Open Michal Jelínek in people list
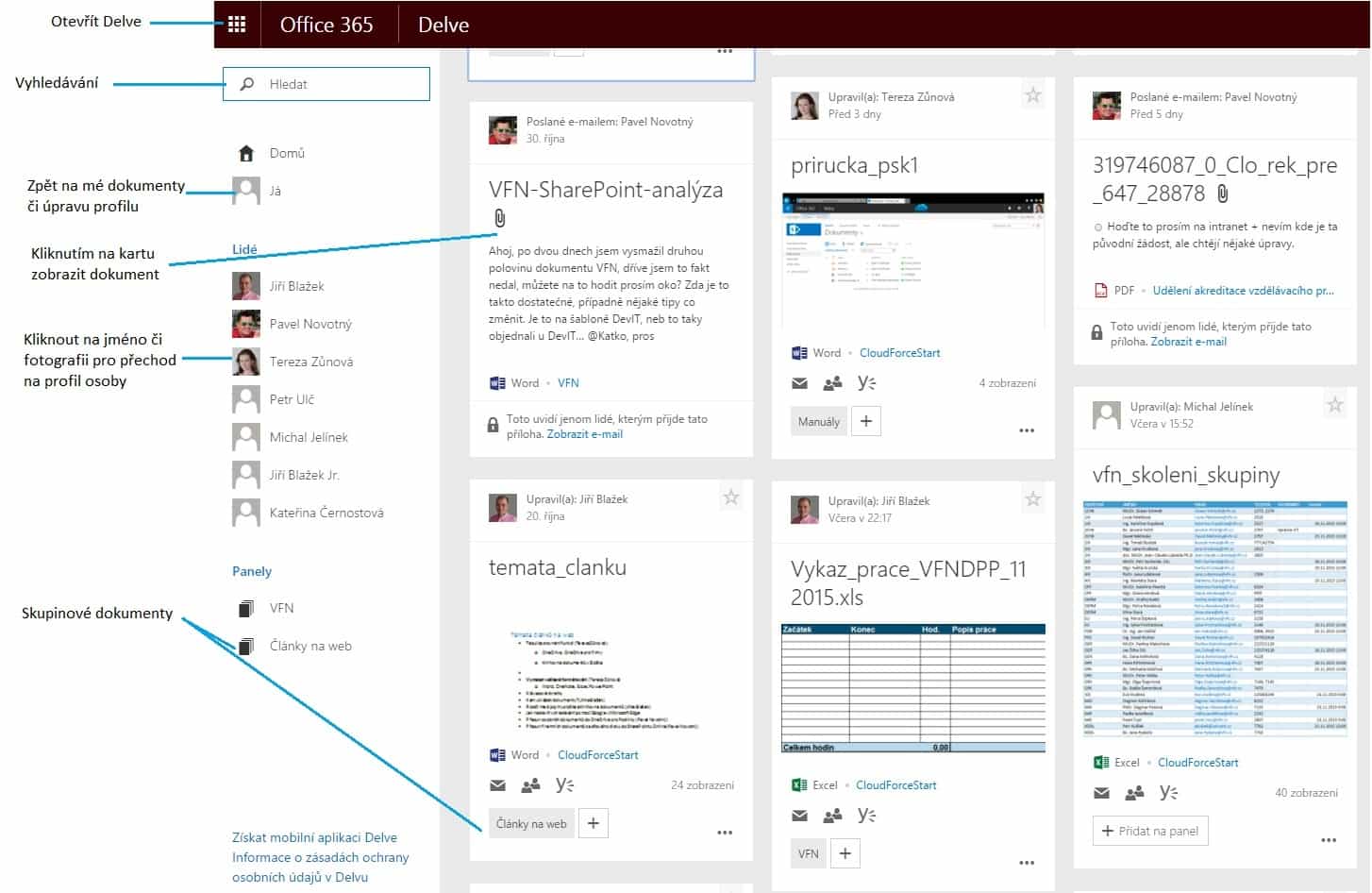This screenshot has height=893, width=1372. point(309,437)
